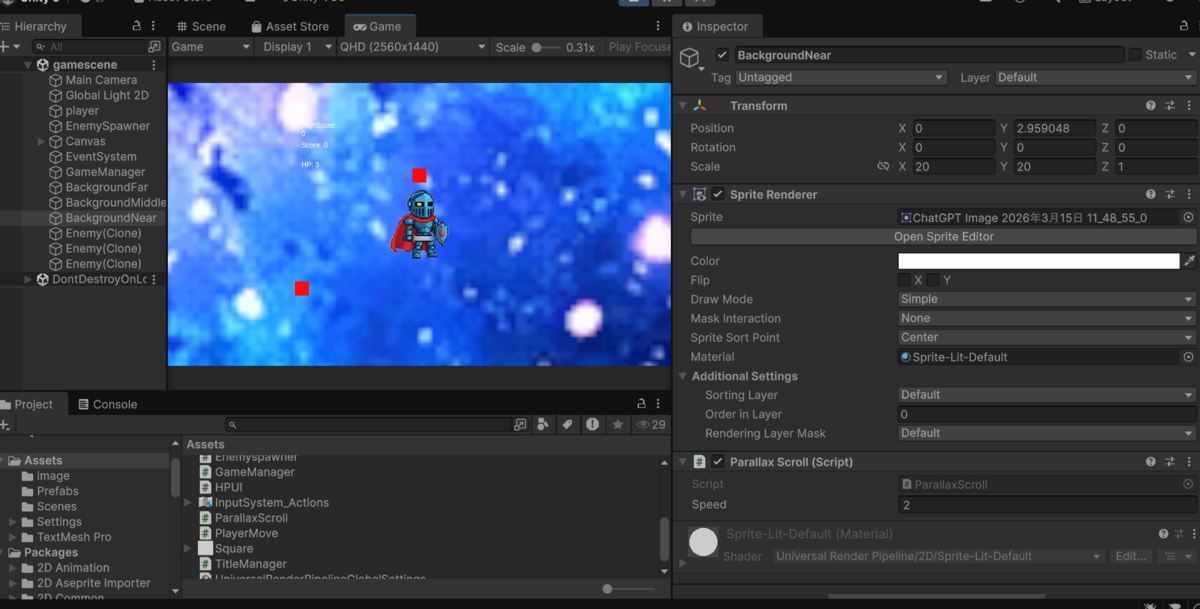Toggle the Scale constrain proportions link icon

click(x=883, y=167)
